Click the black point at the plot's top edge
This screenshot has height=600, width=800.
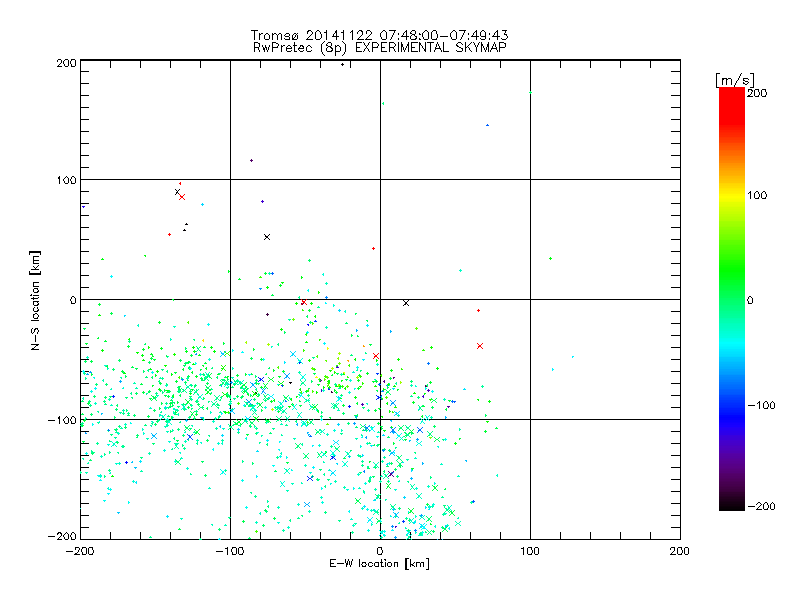point(342,64)
